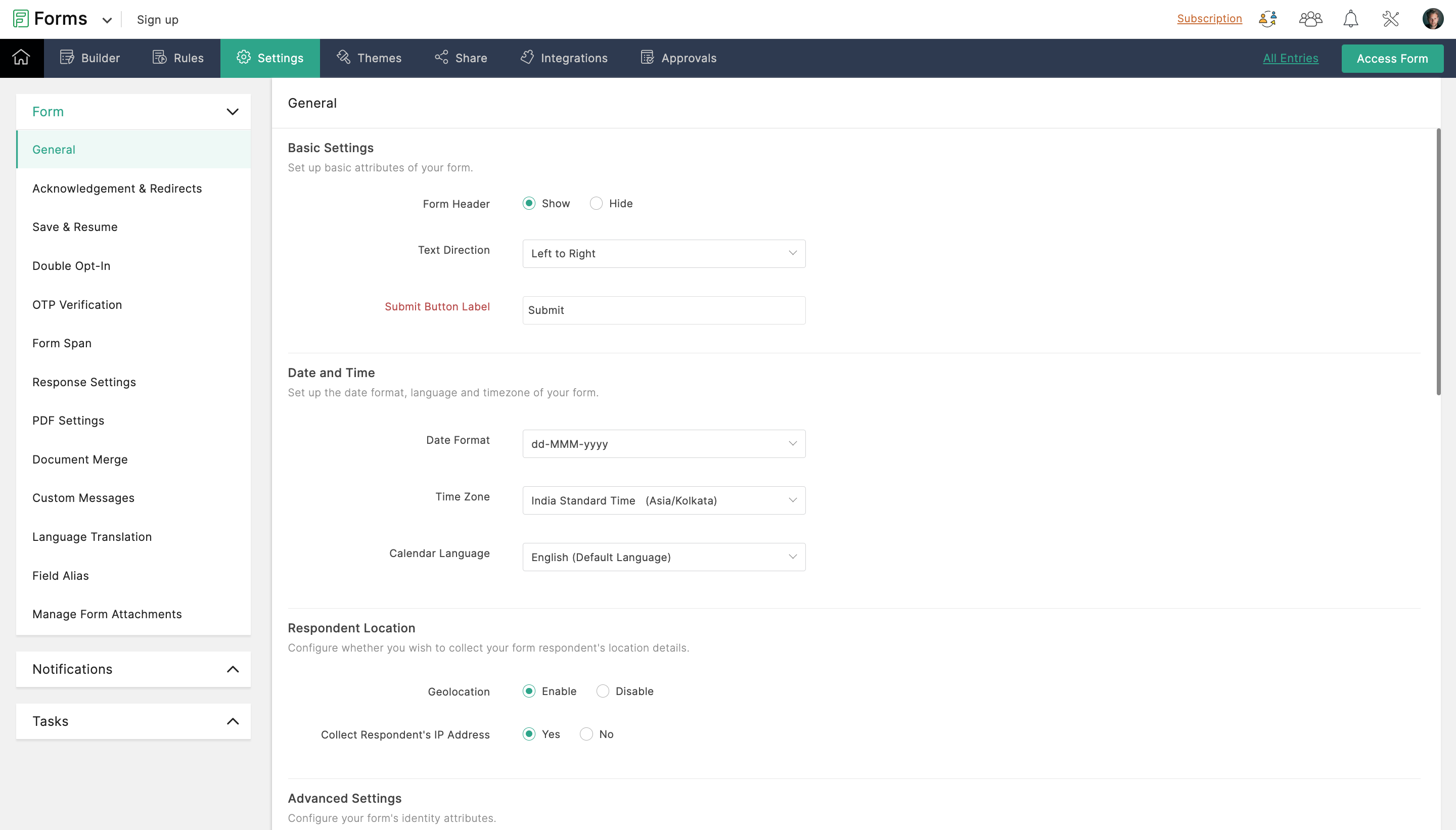
Task: Open the notifications bell icon
Action: click(1350, 19)
